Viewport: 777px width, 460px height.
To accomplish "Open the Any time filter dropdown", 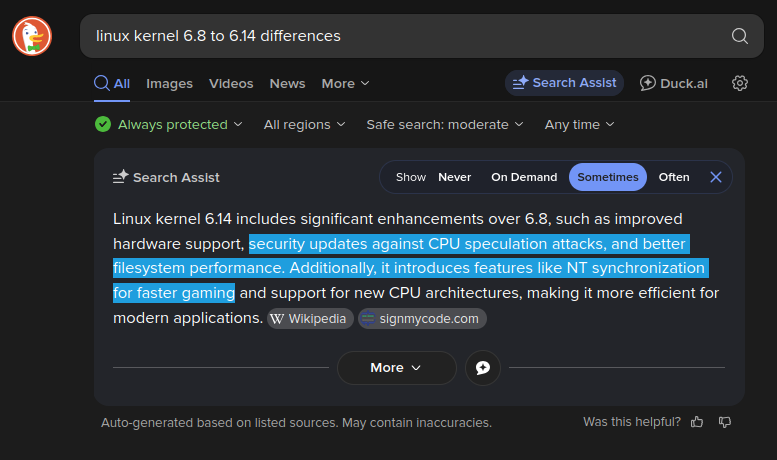I will (579, 125).
